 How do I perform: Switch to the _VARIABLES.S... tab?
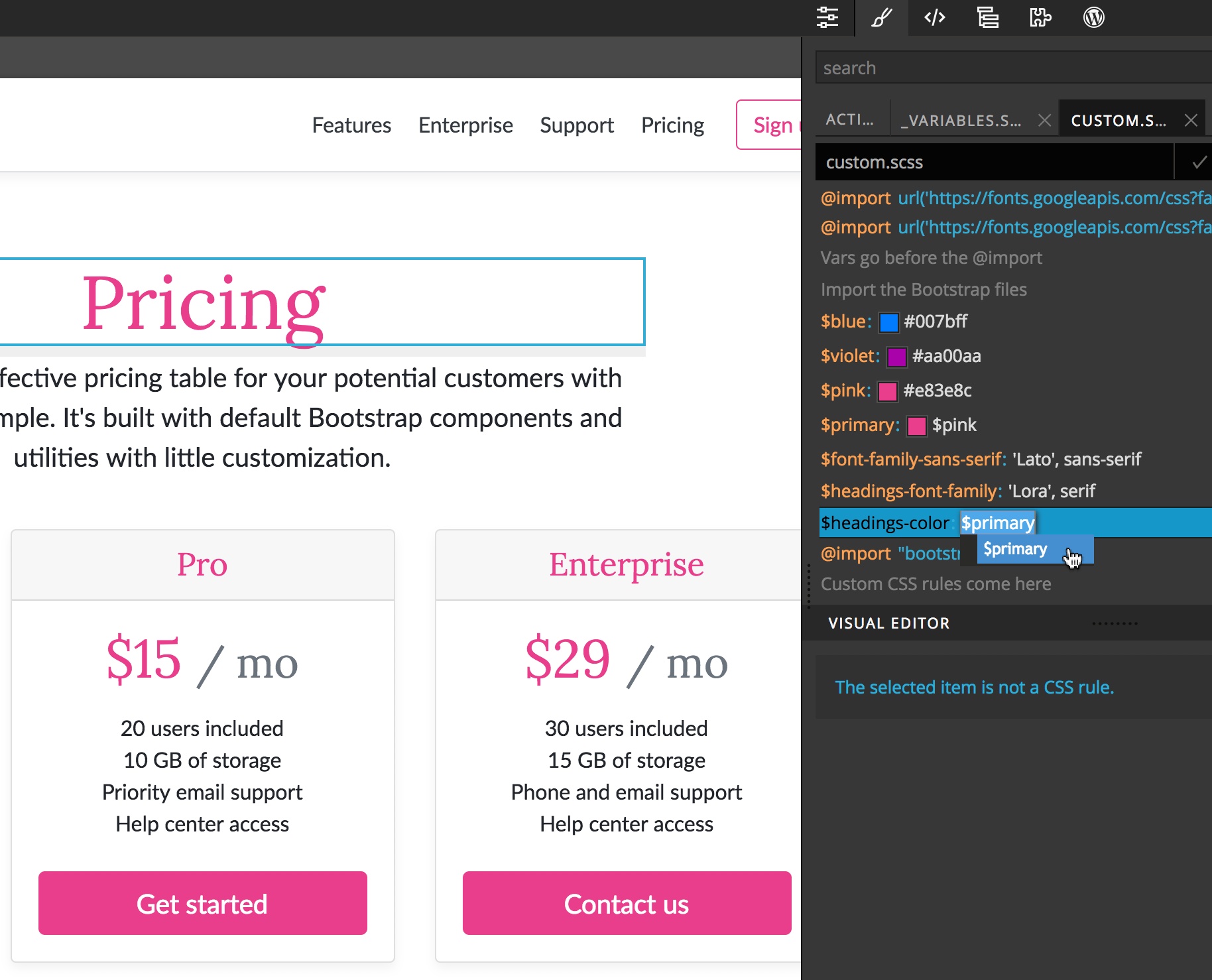[x=961, y=120]
